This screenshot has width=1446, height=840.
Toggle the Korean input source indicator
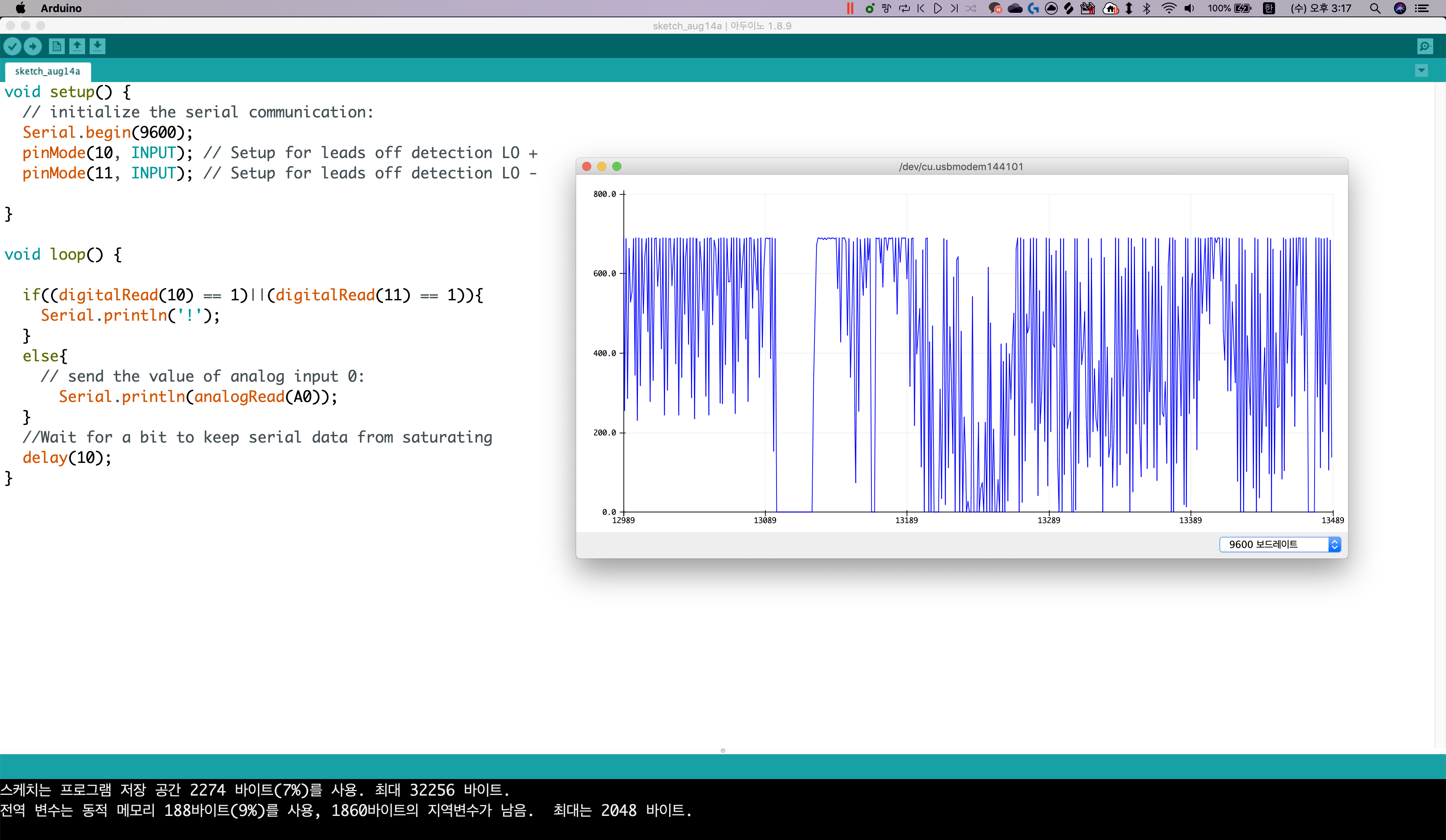[1269, 8]
